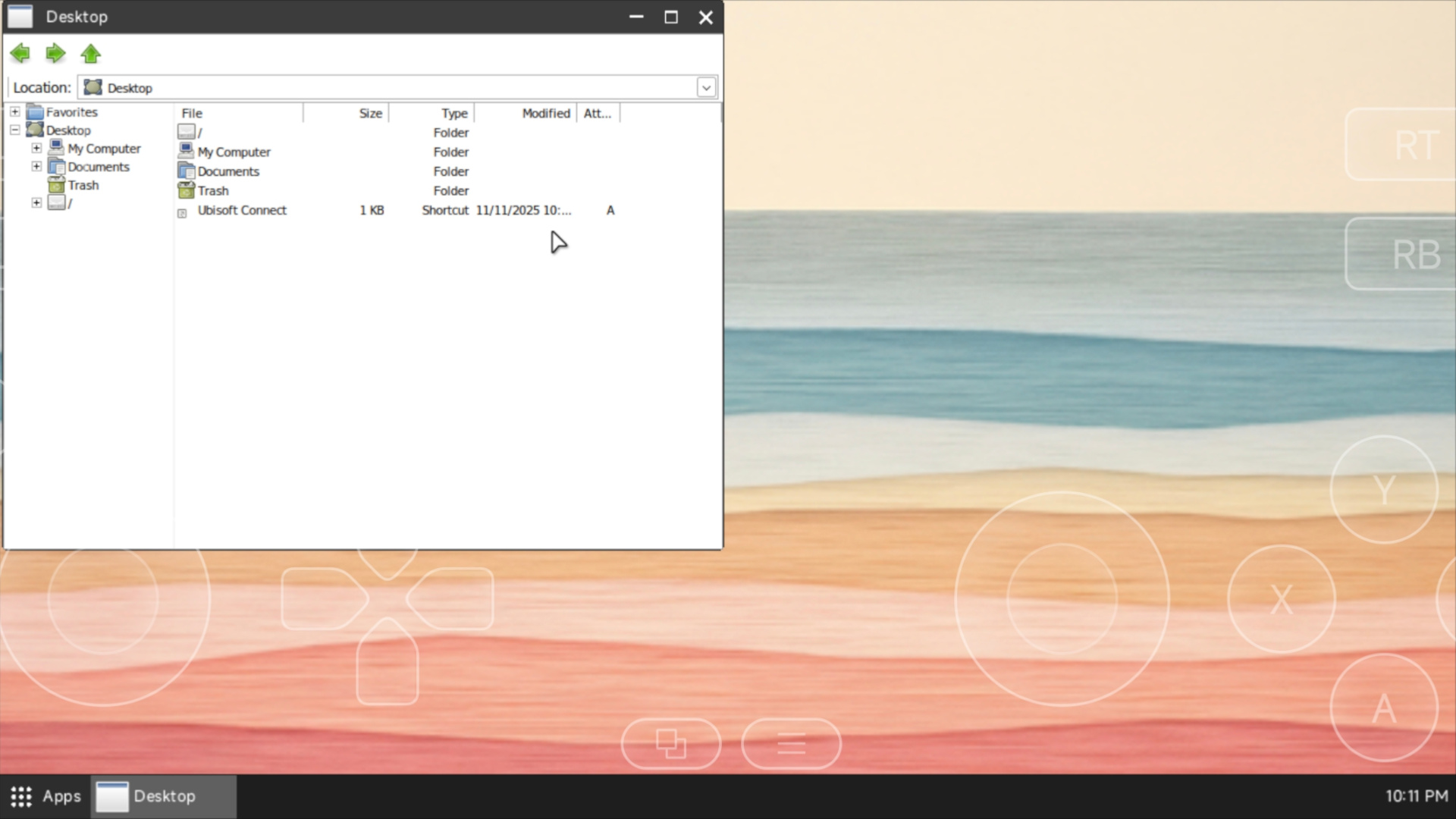
Task: Click the green up-directory arrow icon
Action: 91,54
